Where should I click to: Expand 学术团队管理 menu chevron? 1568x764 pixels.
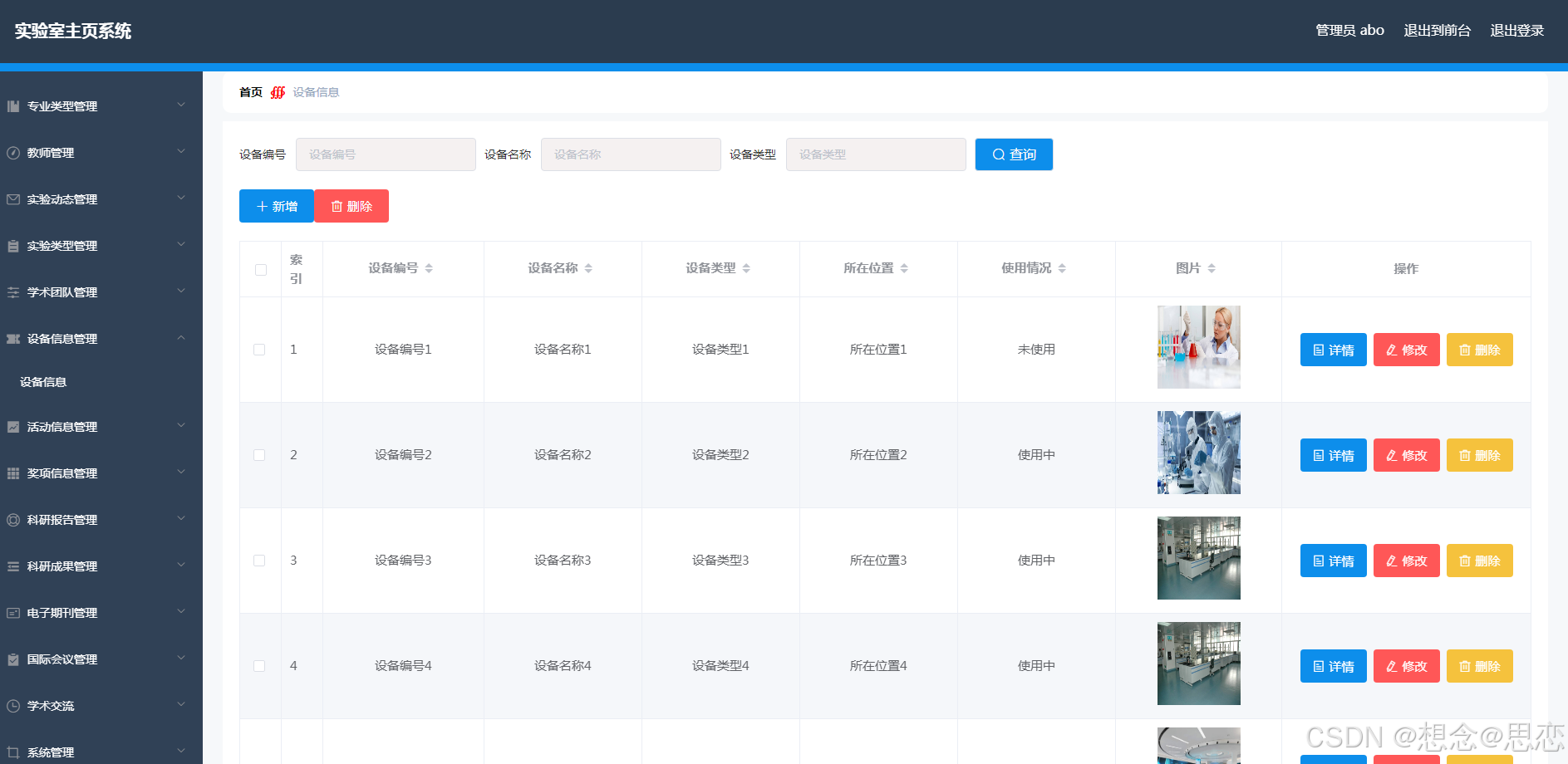(181, 291)
